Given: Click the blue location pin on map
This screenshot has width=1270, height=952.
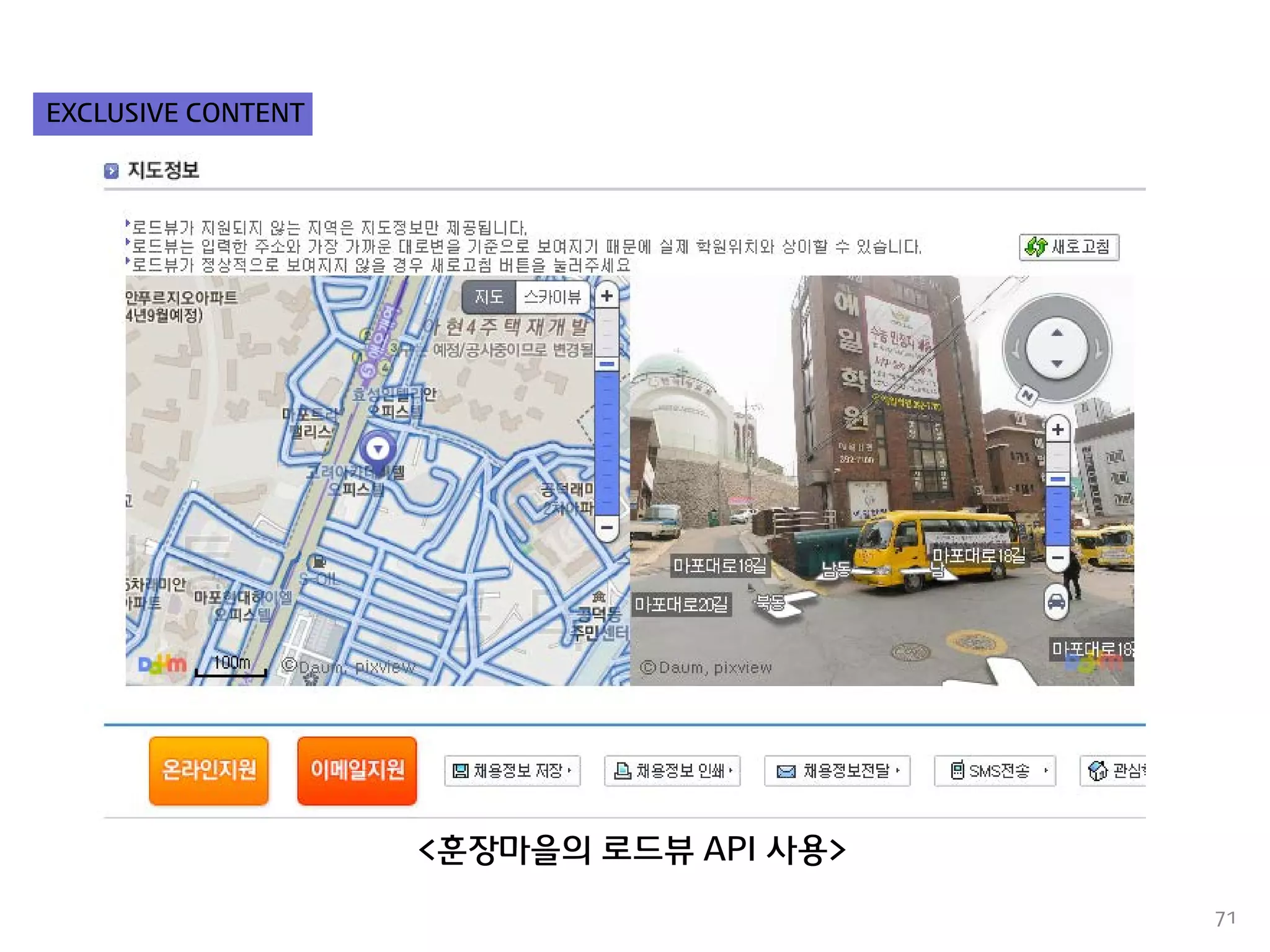Looking at the screenshot, I should (378, 450).
